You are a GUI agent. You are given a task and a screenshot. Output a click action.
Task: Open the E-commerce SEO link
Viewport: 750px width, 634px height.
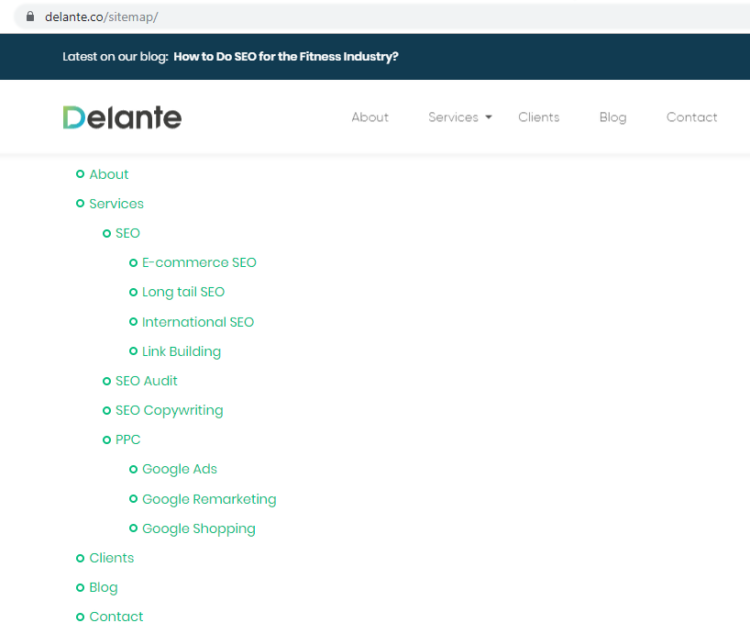[x=199, y=263]
